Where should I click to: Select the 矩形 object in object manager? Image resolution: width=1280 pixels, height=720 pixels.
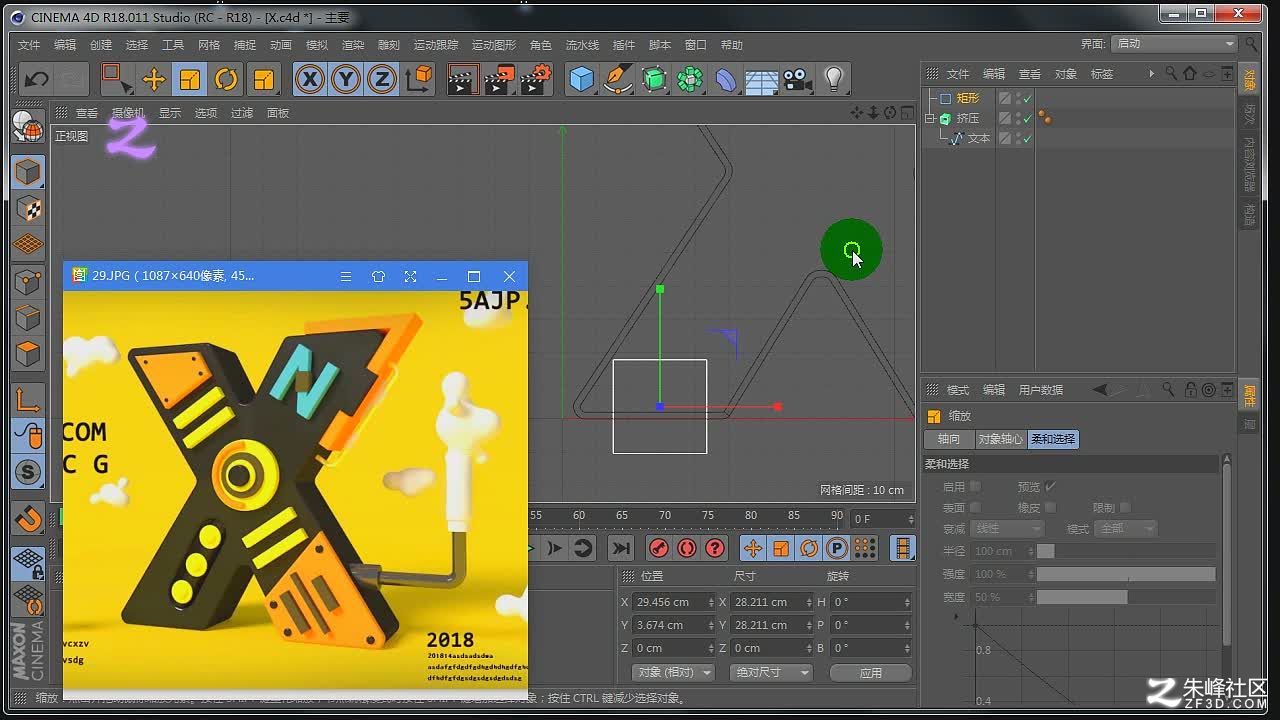(x=968, y=98)
